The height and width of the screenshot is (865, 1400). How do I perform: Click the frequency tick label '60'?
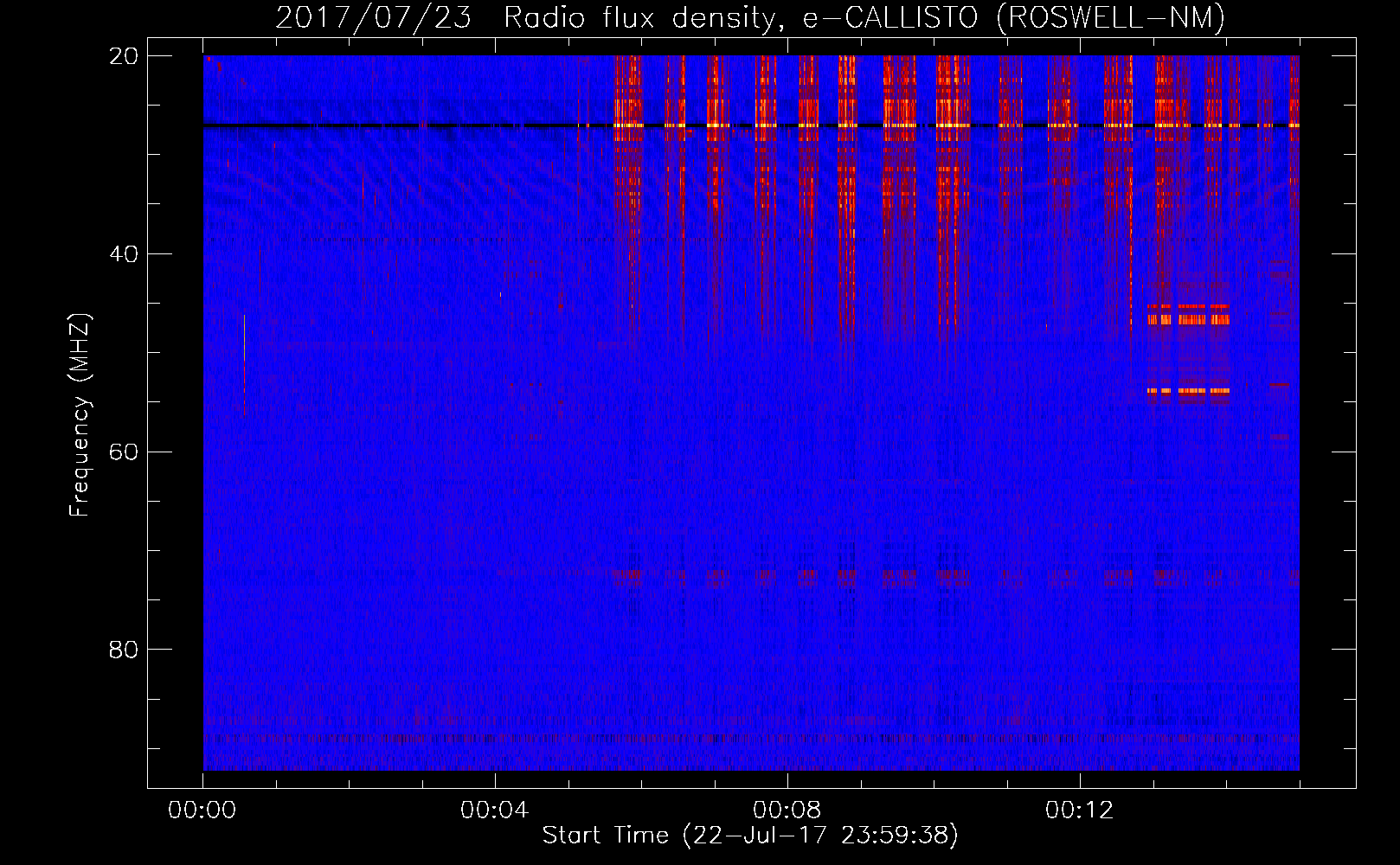point(124,452)
